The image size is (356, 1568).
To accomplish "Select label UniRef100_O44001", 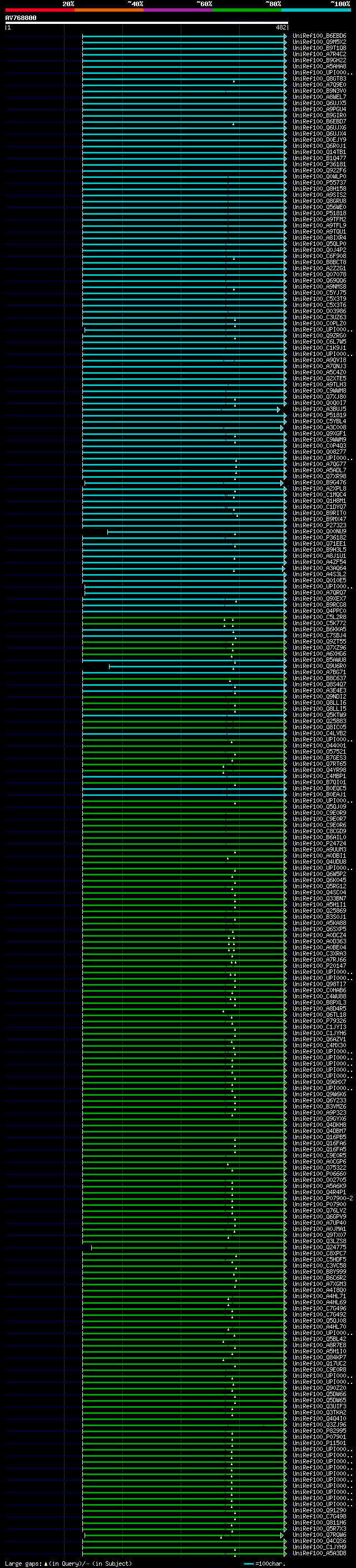I will (x=319, y=746).
